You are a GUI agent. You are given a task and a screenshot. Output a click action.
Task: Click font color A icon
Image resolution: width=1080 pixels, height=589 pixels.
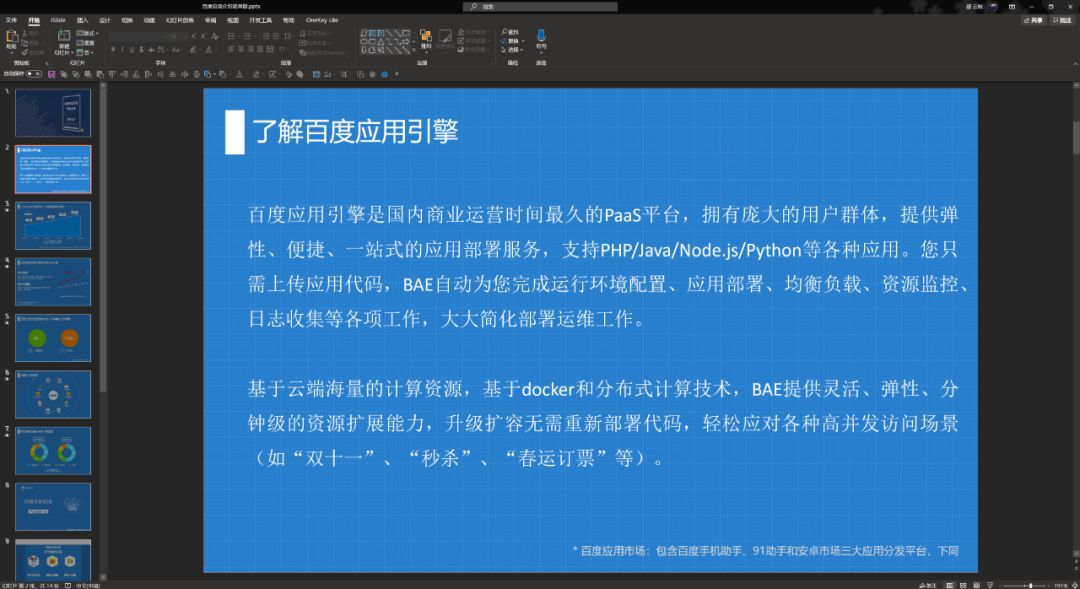209,50
